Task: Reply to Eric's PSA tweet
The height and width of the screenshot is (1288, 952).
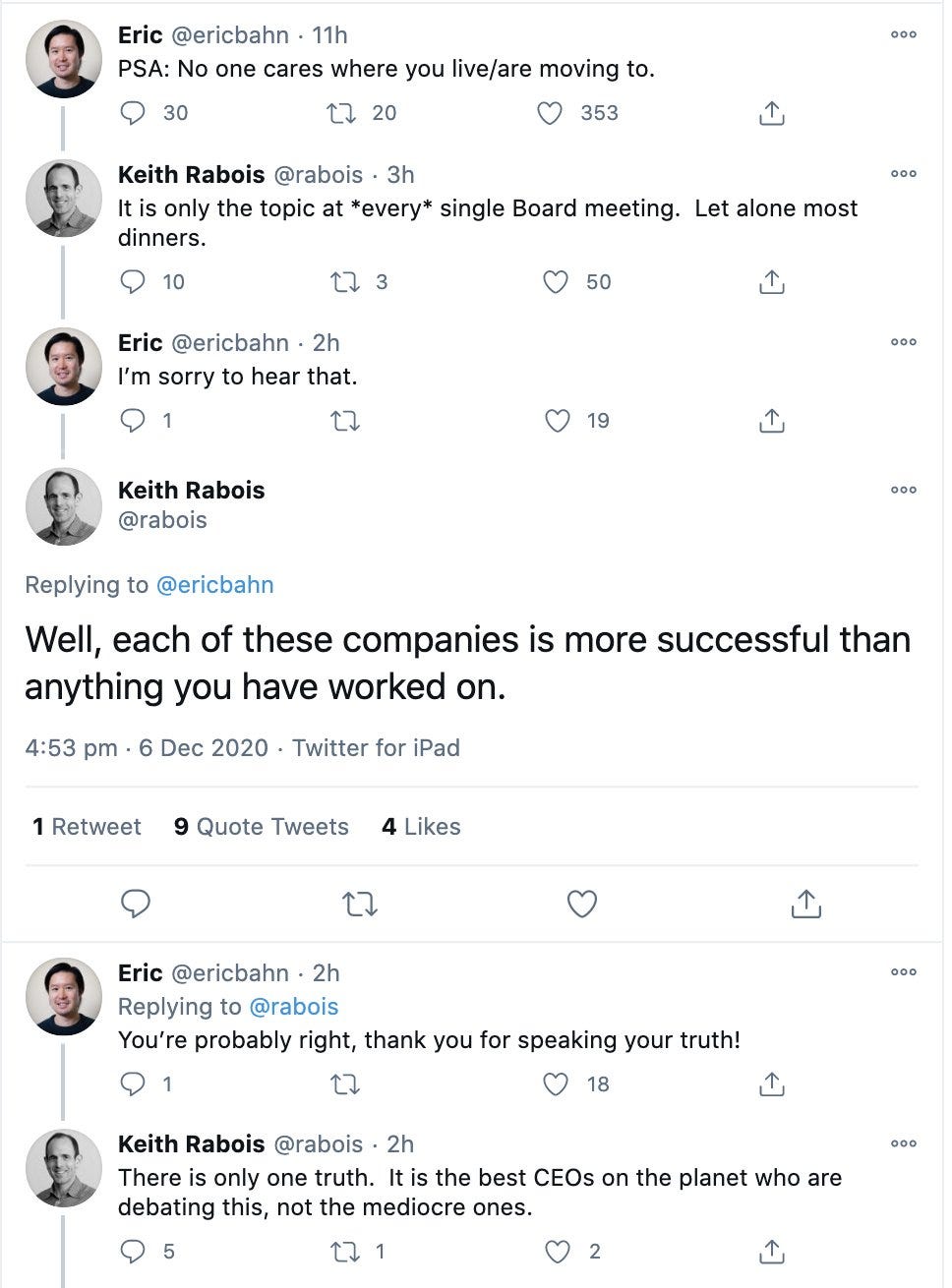Action: click(133, 113)
